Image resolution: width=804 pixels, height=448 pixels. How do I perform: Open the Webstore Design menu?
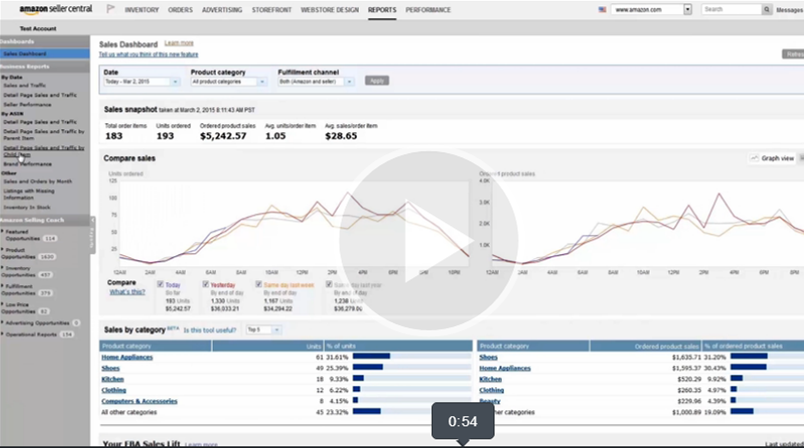(x=330, y=10)
